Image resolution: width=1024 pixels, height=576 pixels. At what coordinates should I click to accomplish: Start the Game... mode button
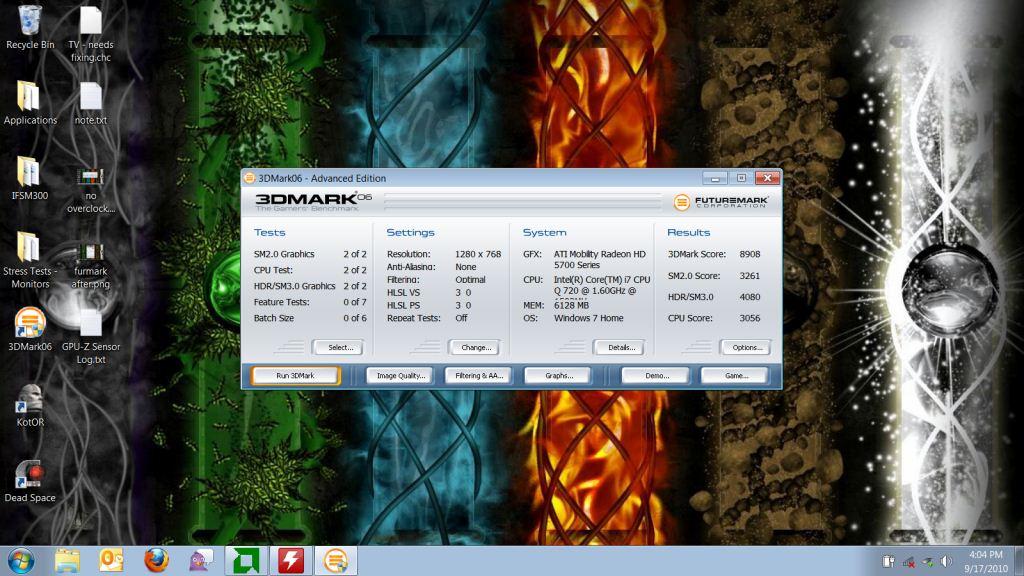(x=735, y=376)
